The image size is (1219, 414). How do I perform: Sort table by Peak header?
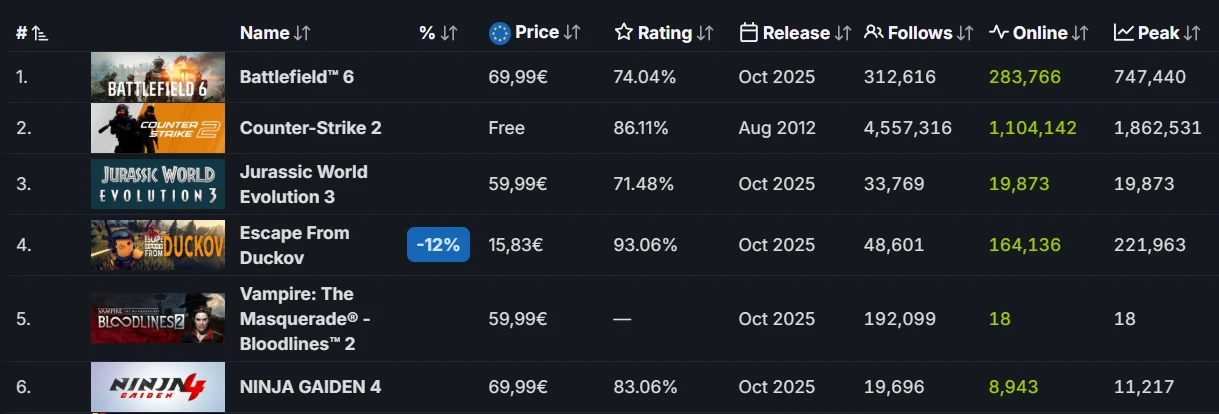(x=1158, y=33)
